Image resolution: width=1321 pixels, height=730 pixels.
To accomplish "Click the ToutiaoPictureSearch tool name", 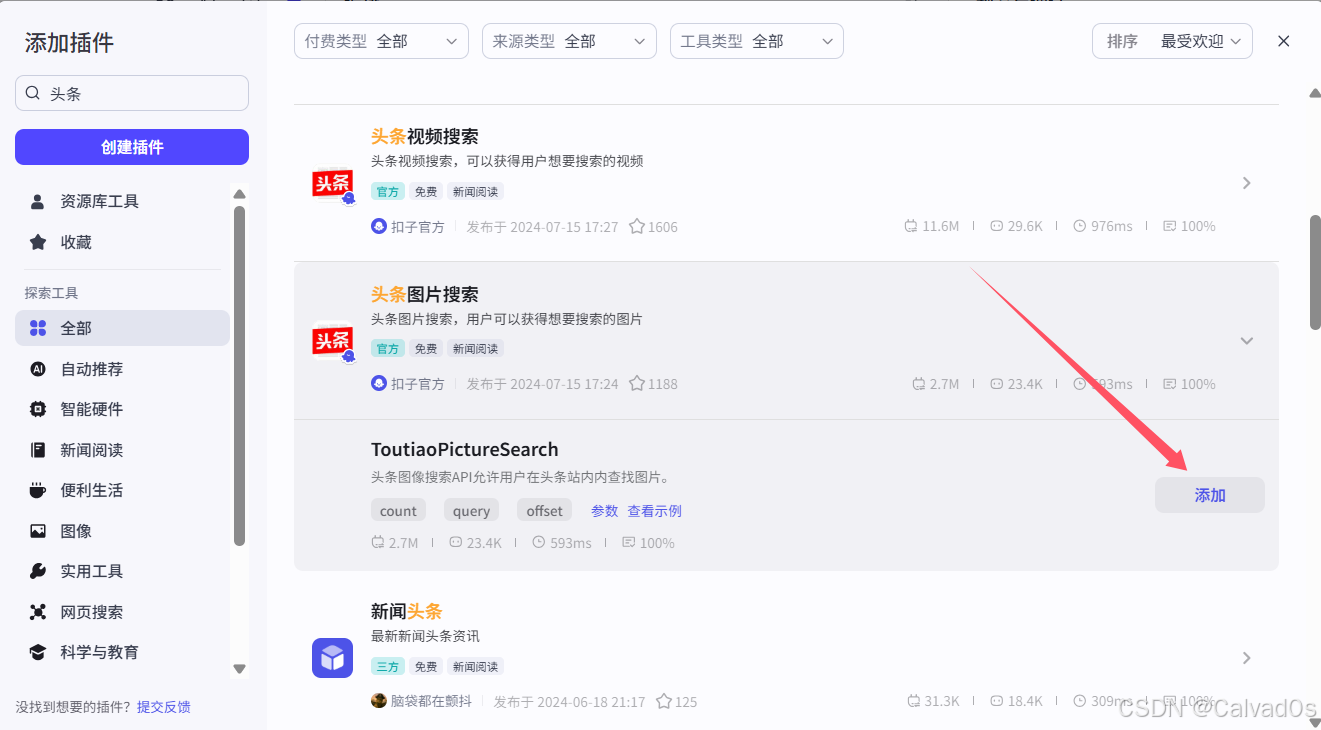I will point(465,450).
